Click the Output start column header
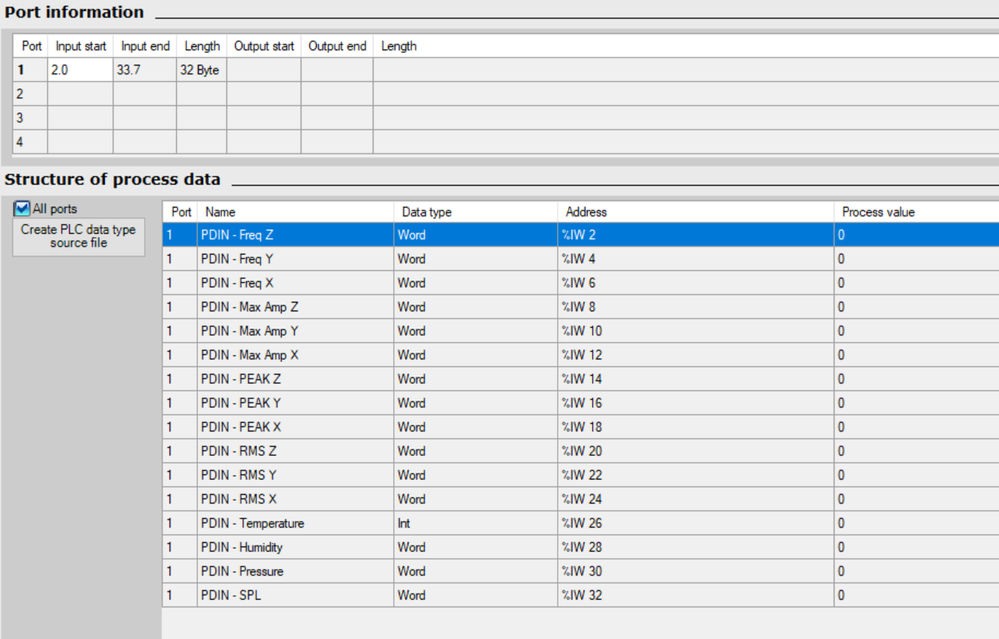This screenshot has width=999, height=639. pos(264,46)
